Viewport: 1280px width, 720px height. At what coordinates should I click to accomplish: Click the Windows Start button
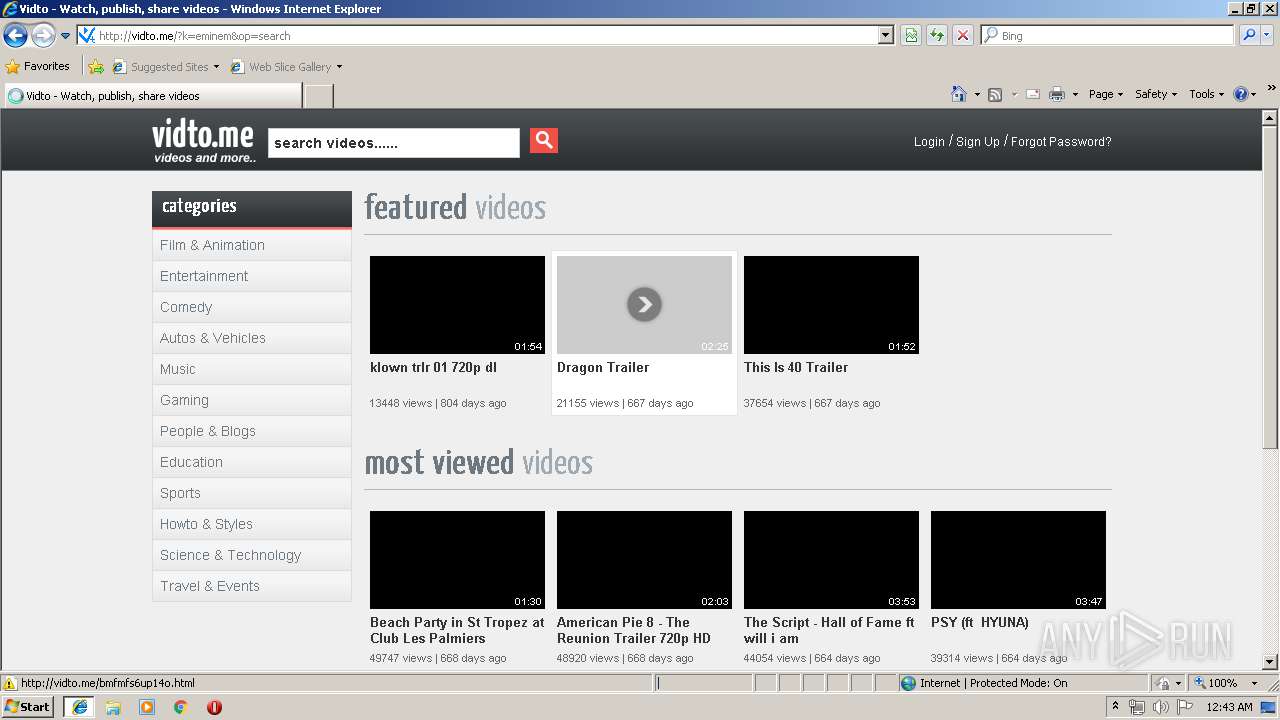pyautogui.click(x=28, y=706)
